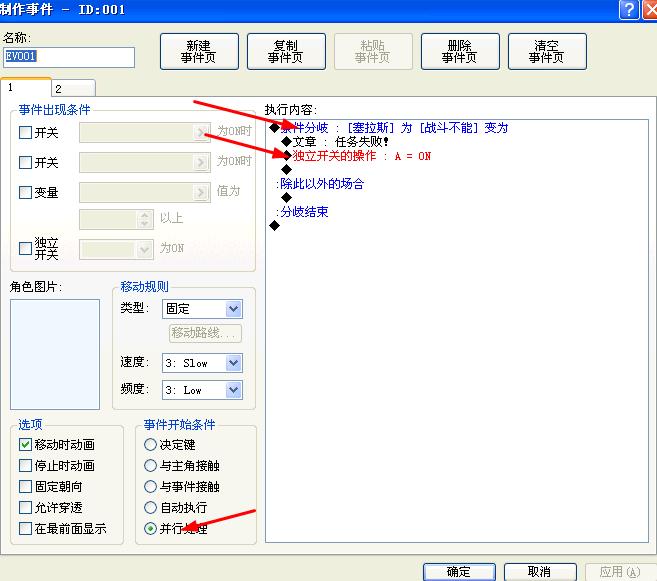This screenshot has width=657, height=581.
Task: Select the 并行处理 trigger radio button
Action: [150, 529]
